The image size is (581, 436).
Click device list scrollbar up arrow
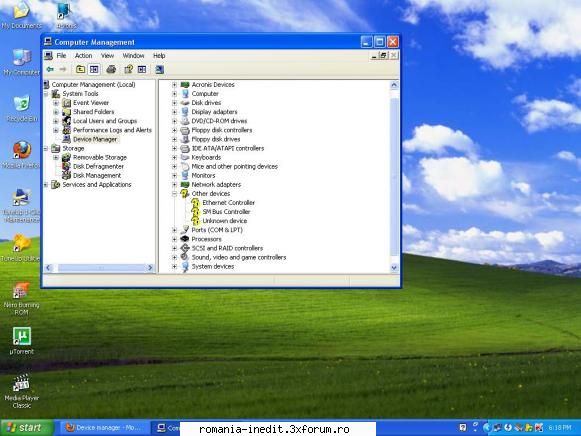(394, 85)
